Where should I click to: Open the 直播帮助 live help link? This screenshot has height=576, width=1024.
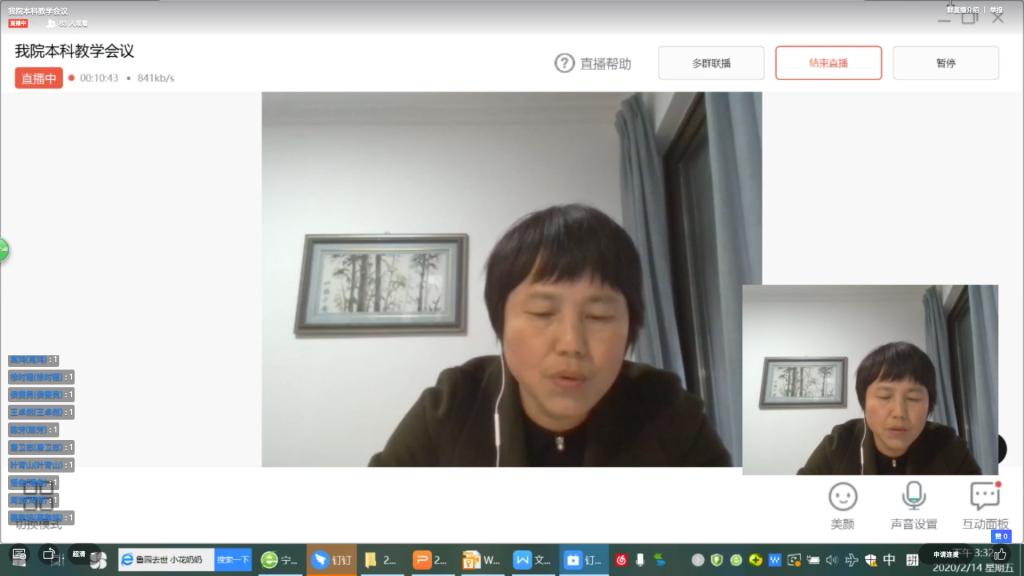click(x=593, y=63)
